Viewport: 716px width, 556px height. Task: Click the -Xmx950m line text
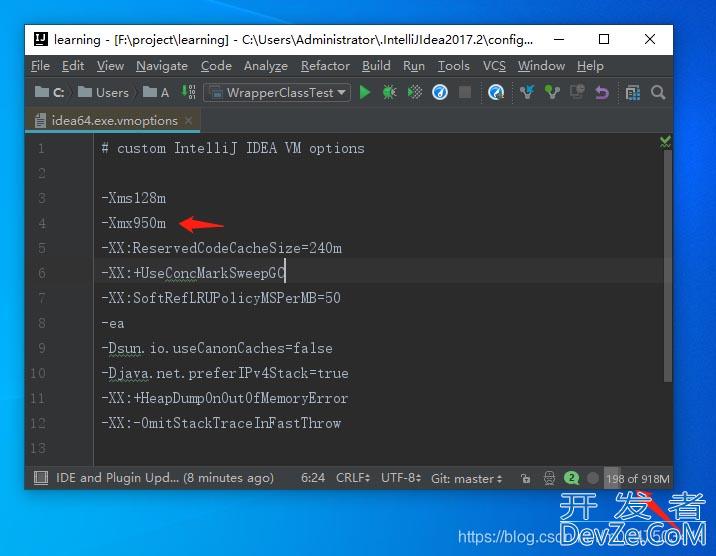tap(133, 223)
